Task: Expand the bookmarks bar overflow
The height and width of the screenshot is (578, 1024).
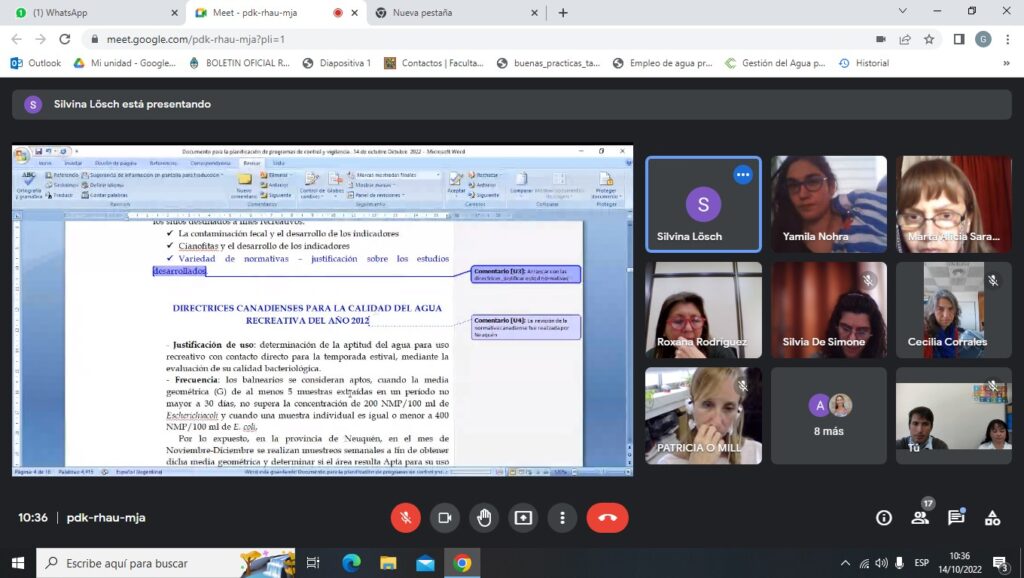Action: [1006, 63]
